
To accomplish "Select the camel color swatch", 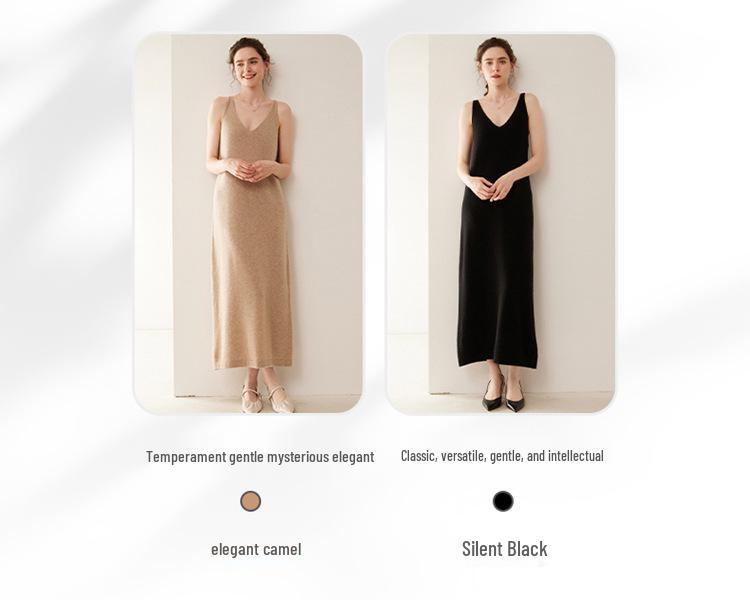I will coord(250,501).
